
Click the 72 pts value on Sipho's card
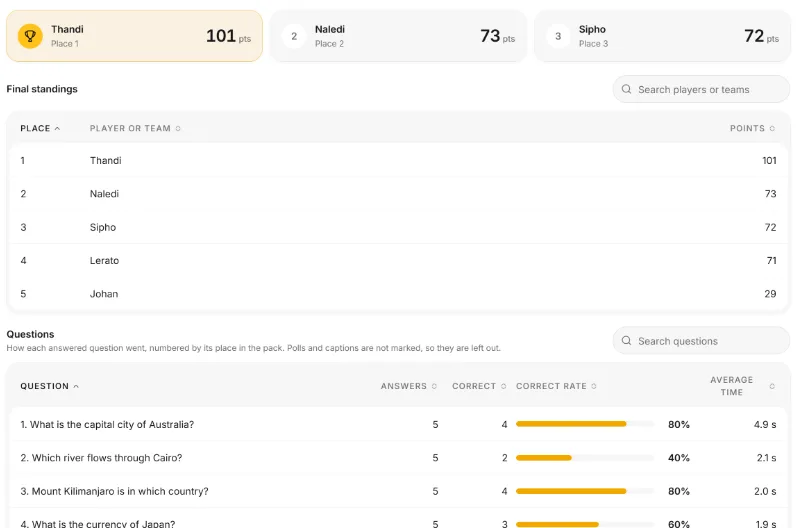pos(761,36)
